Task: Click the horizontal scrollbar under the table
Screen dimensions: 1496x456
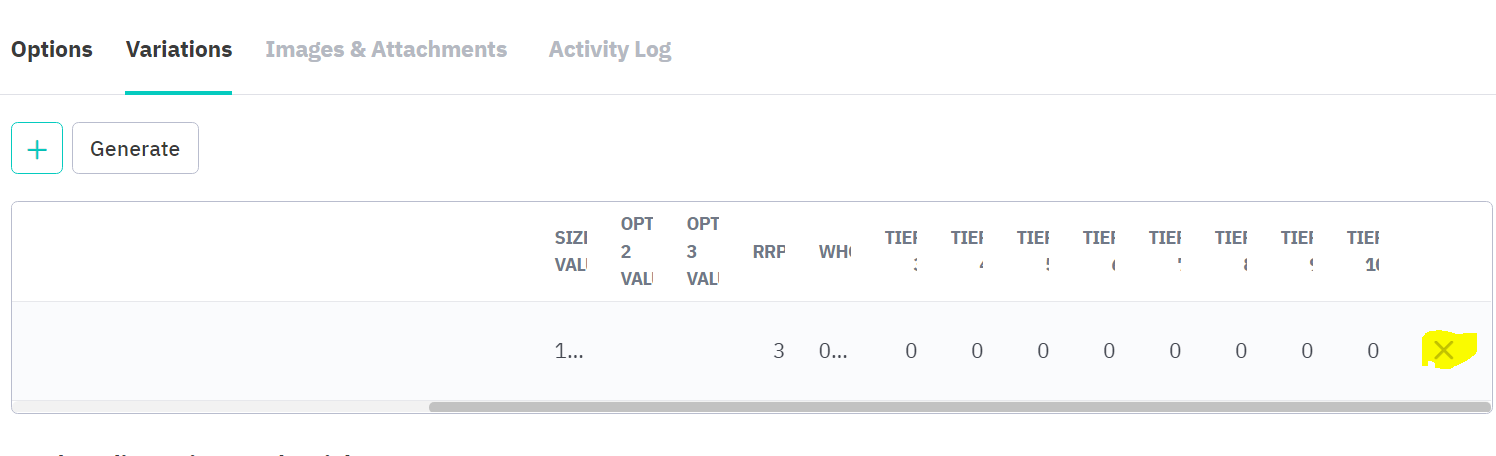Action: pyautogui.click(x=959, y=407)
